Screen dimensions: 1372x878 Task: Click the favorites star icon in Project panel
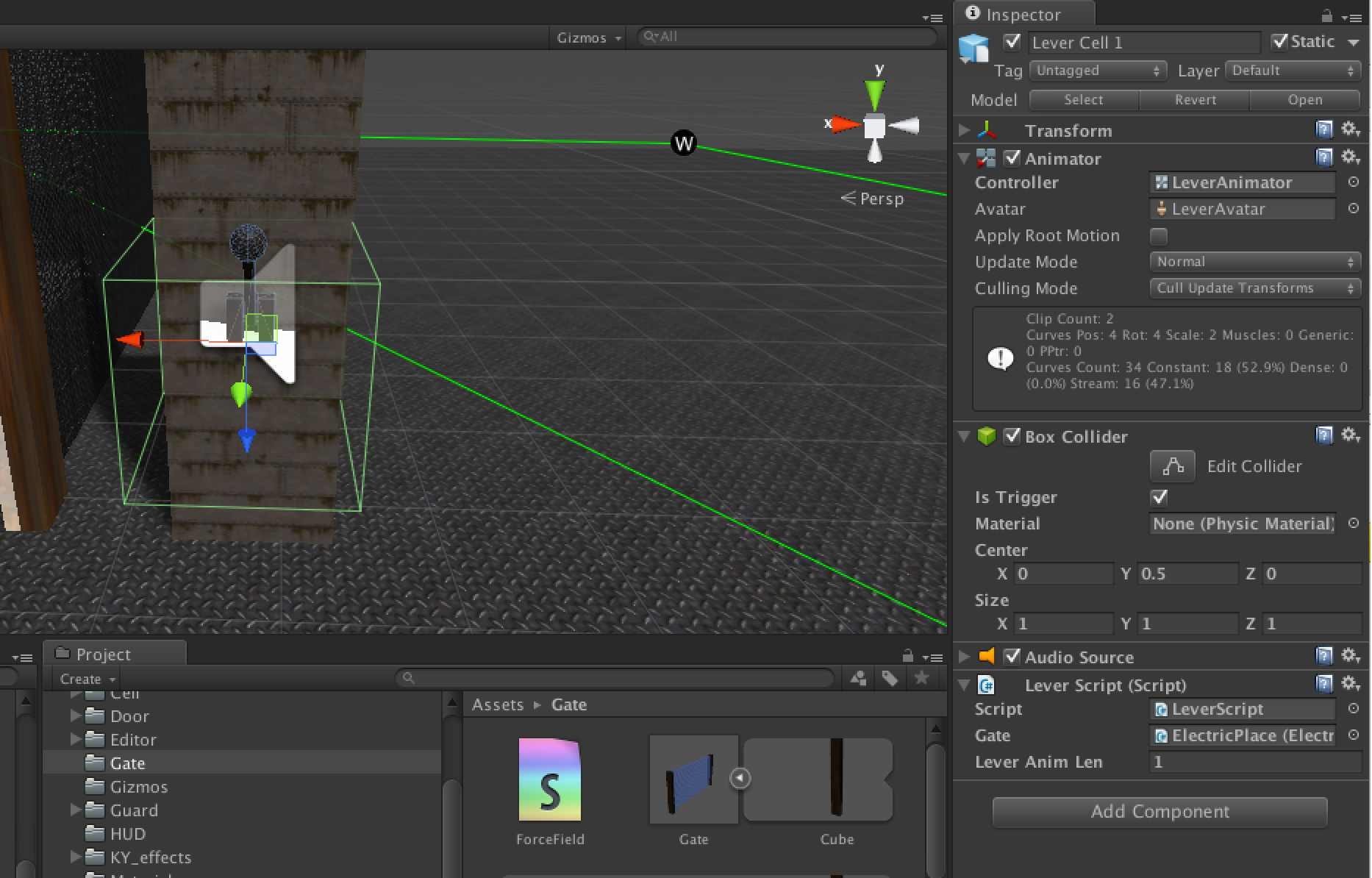coord(921,678)
